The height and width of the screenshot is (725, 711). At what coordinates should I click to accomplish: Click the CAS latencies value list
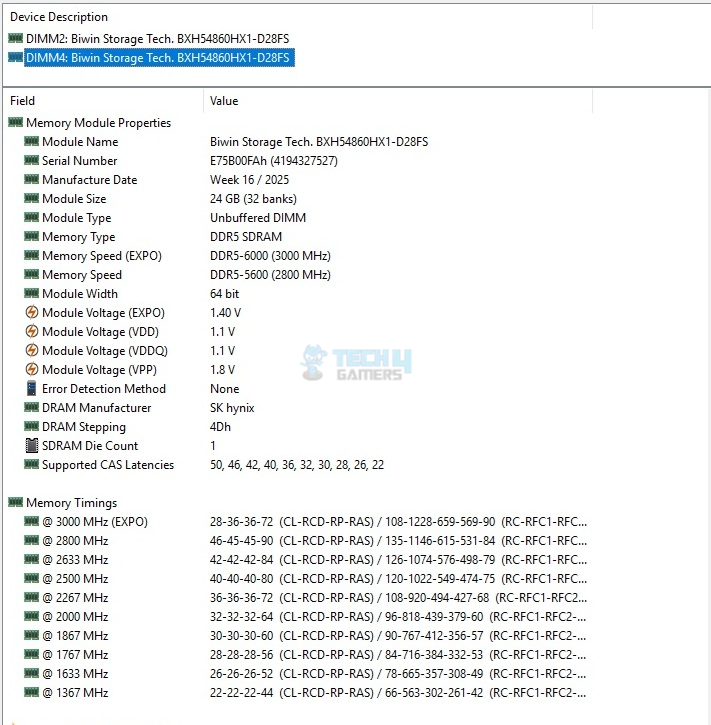coord(297,465)
